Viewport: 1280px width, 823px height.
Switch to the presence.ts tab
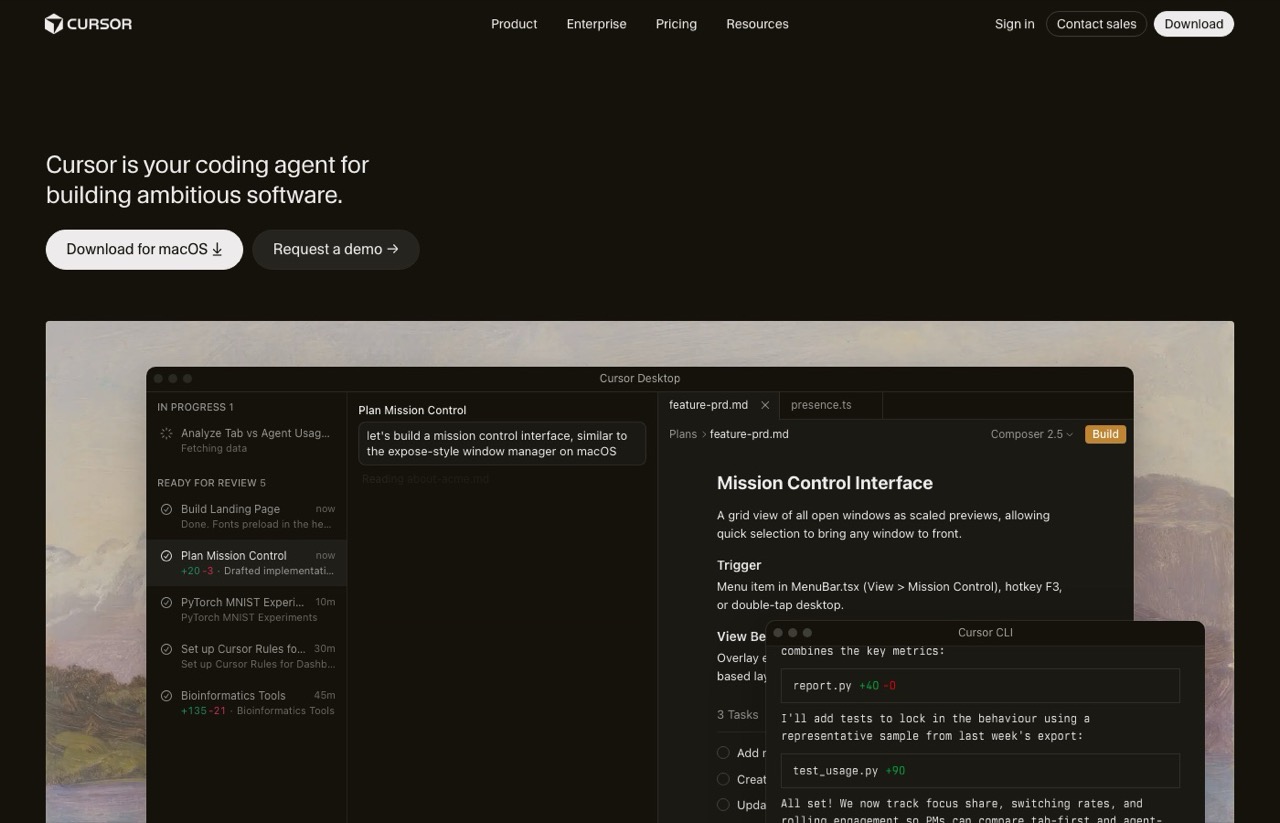coord(821,405)
